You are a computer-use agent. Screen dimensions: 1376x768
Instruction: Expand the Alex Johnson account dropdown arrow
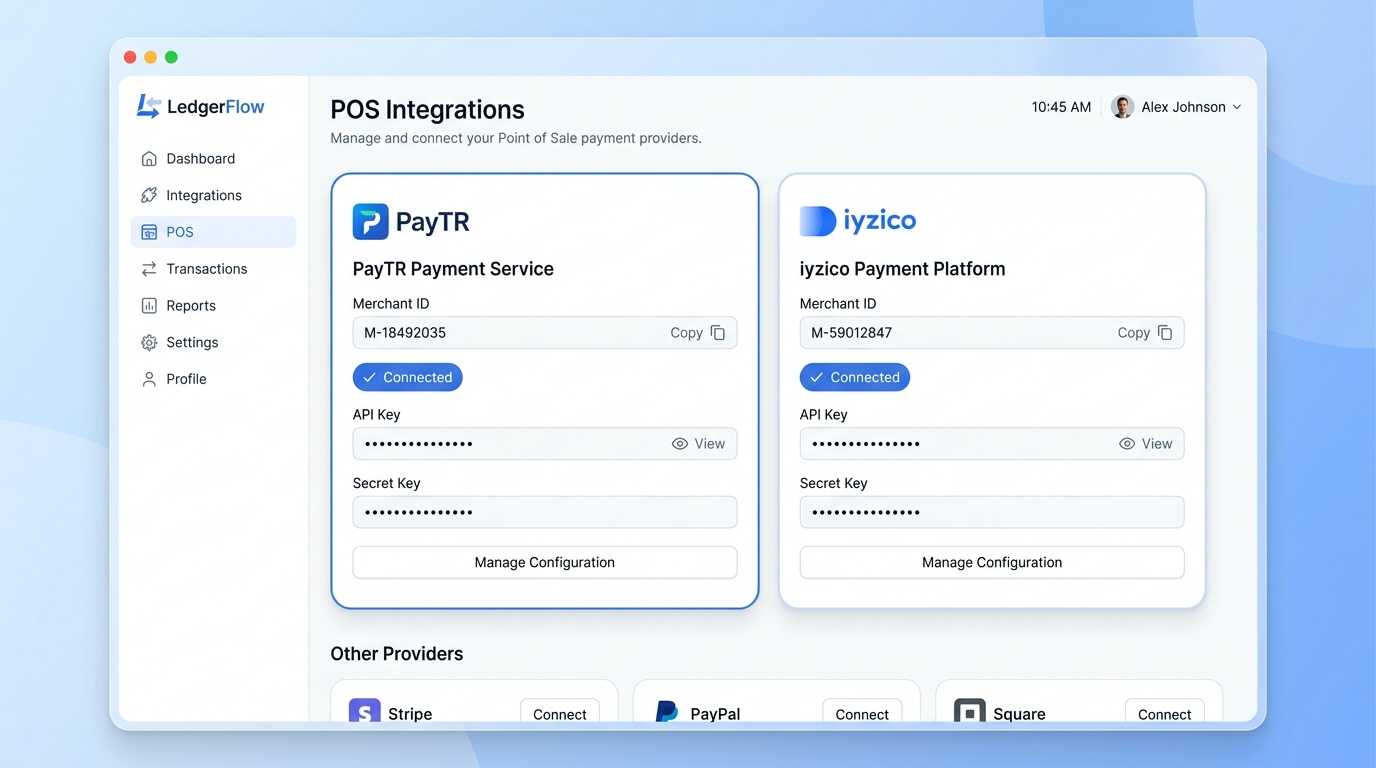tap(1237, 107)
